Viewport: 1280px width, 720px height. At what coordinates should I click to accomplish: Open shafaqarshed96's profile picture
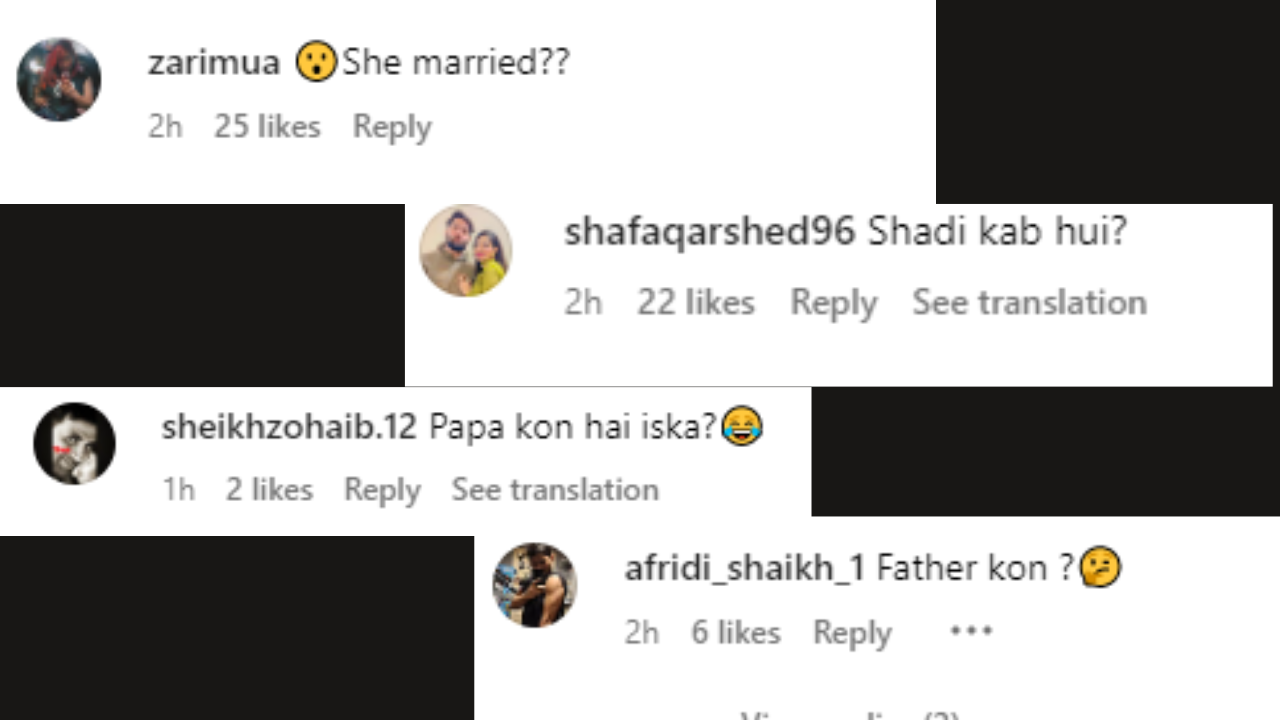(x=466, y=251)
